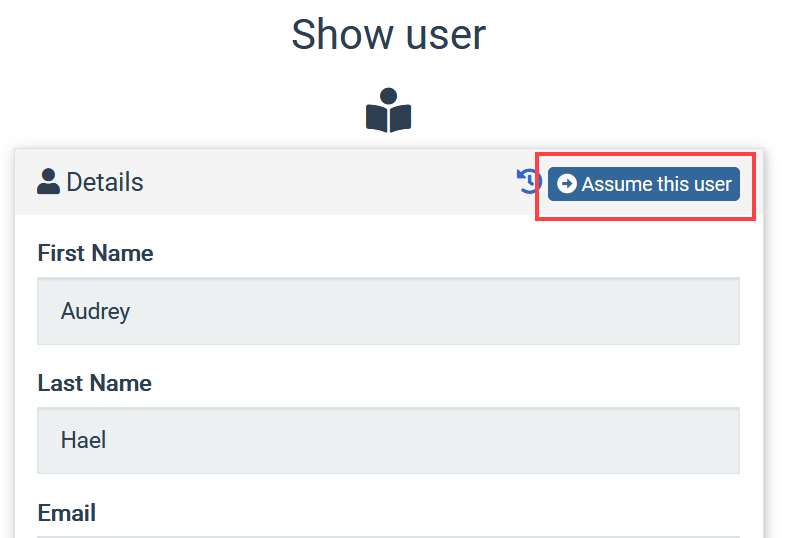The image size is (787, 538).
Task: Click the Last Name label
Action: pyautogui.click(x=95, y=383)
